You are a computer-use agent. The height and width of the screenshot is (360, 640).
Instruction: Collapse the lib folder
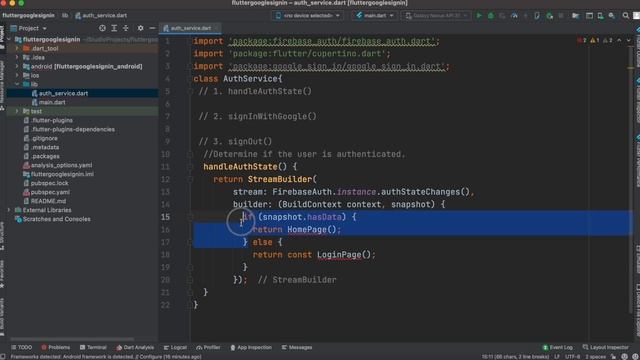click(17, 84)
